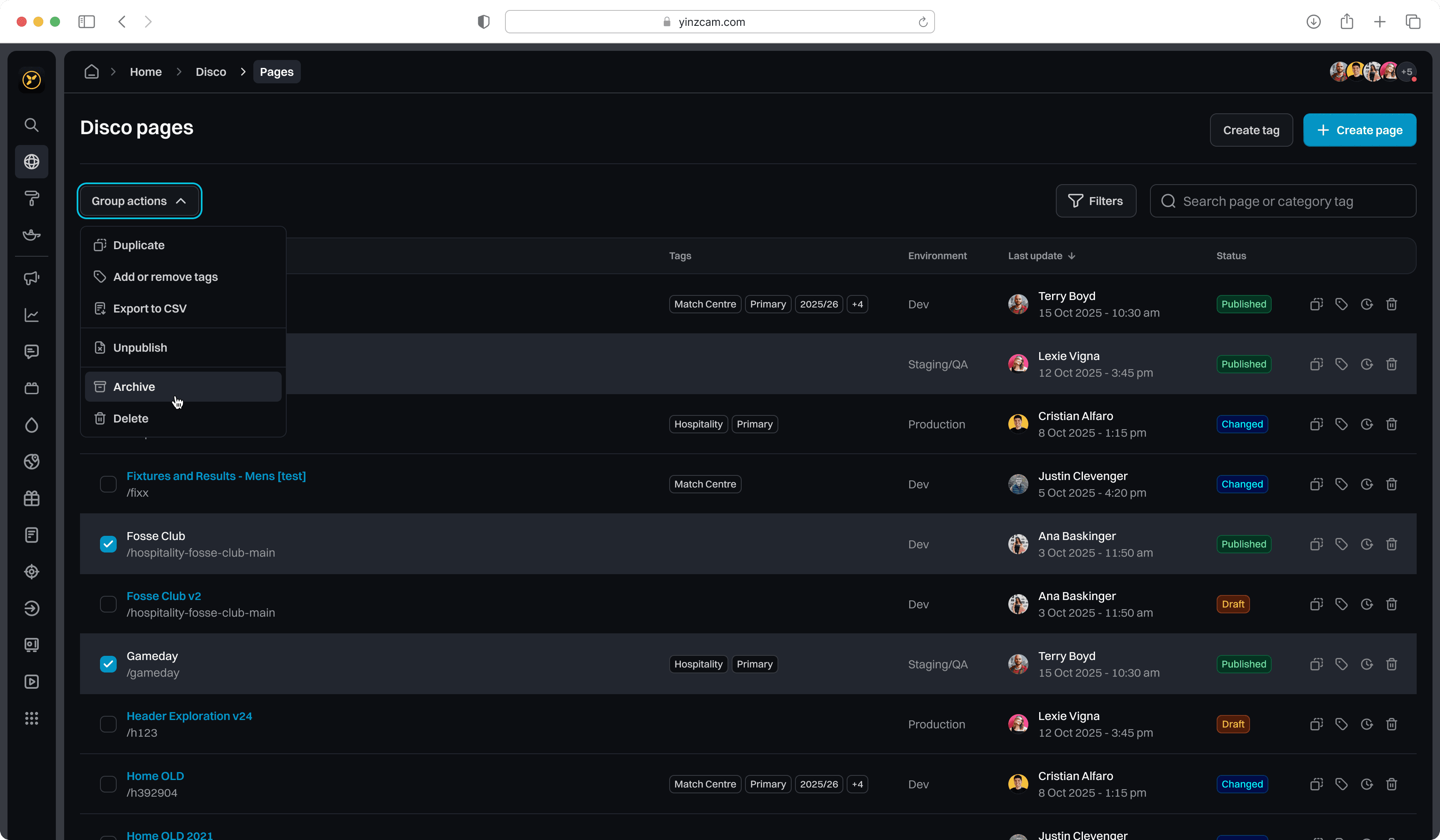Click duplicate icon on Header Exploration v24 row

click(1316, 724)
